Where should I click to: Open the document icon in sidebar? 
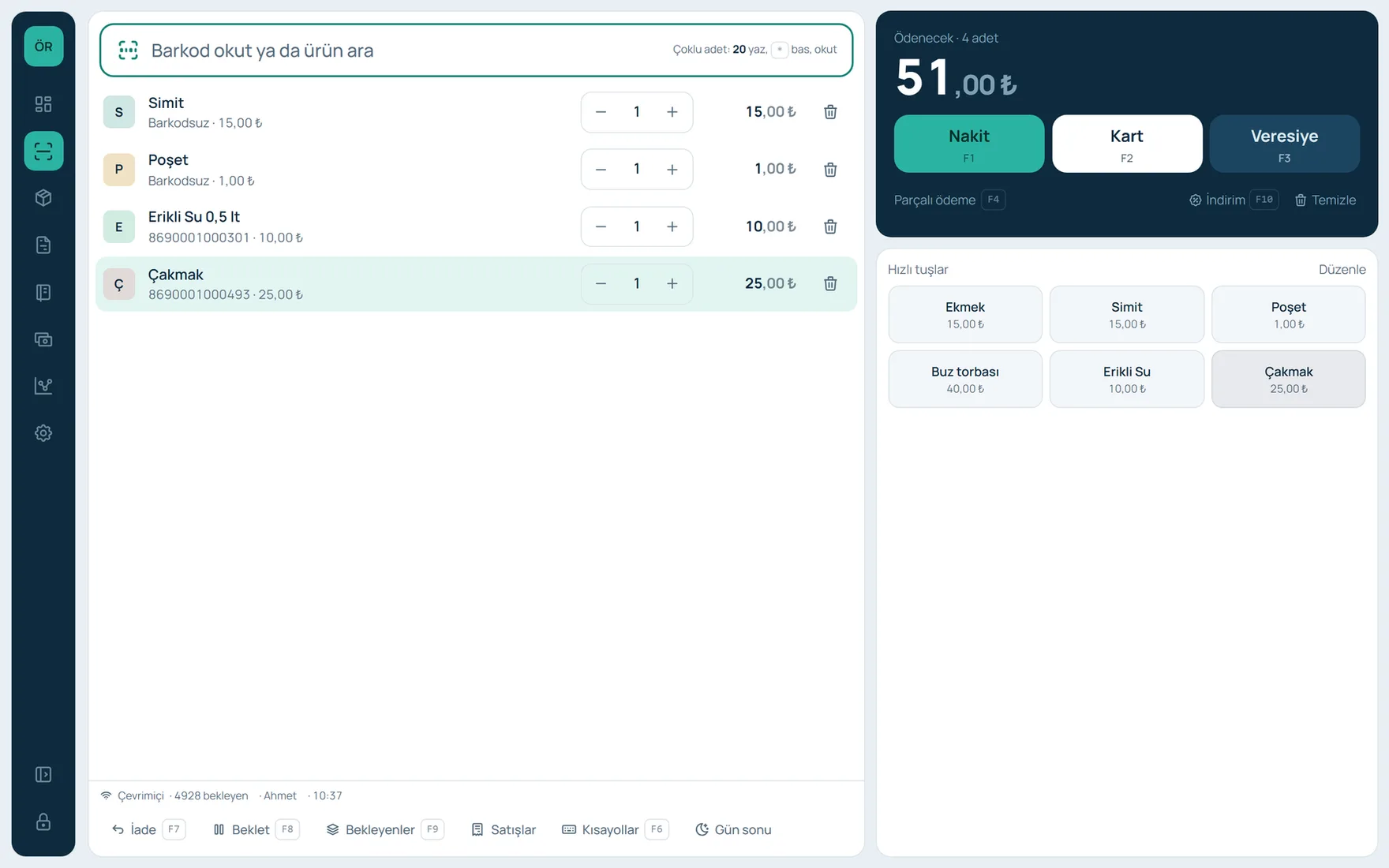[43, 245]
